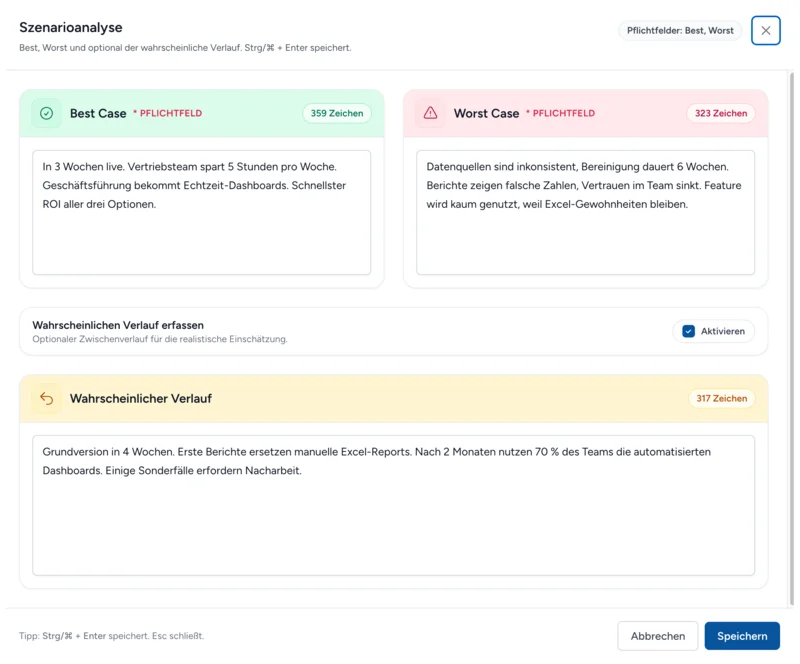Click the Best Case checkmark icon

coord(46,113)
